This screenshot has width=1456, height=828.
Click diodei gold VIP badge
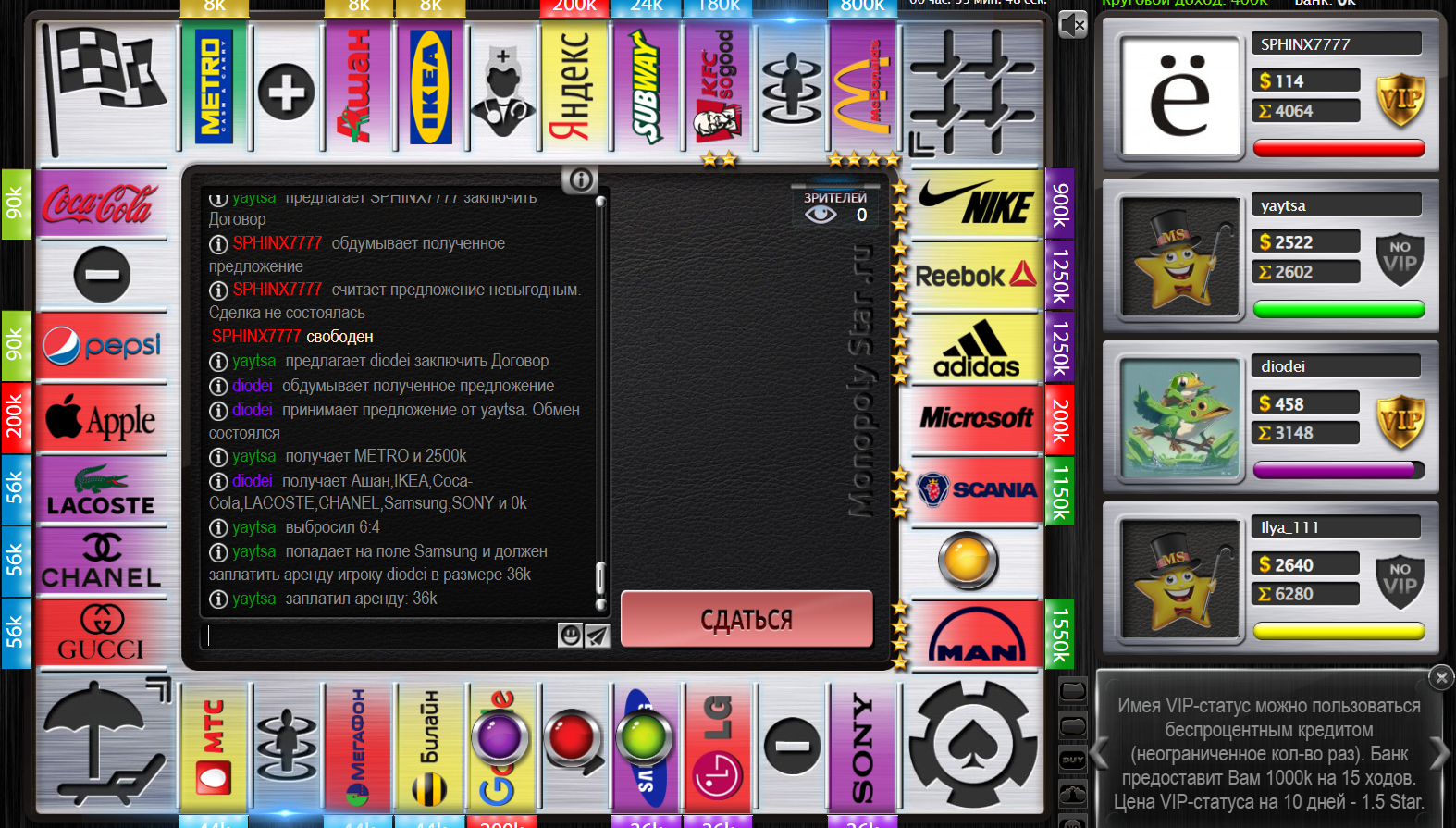pyautogui.click(x=1400, y=421)
